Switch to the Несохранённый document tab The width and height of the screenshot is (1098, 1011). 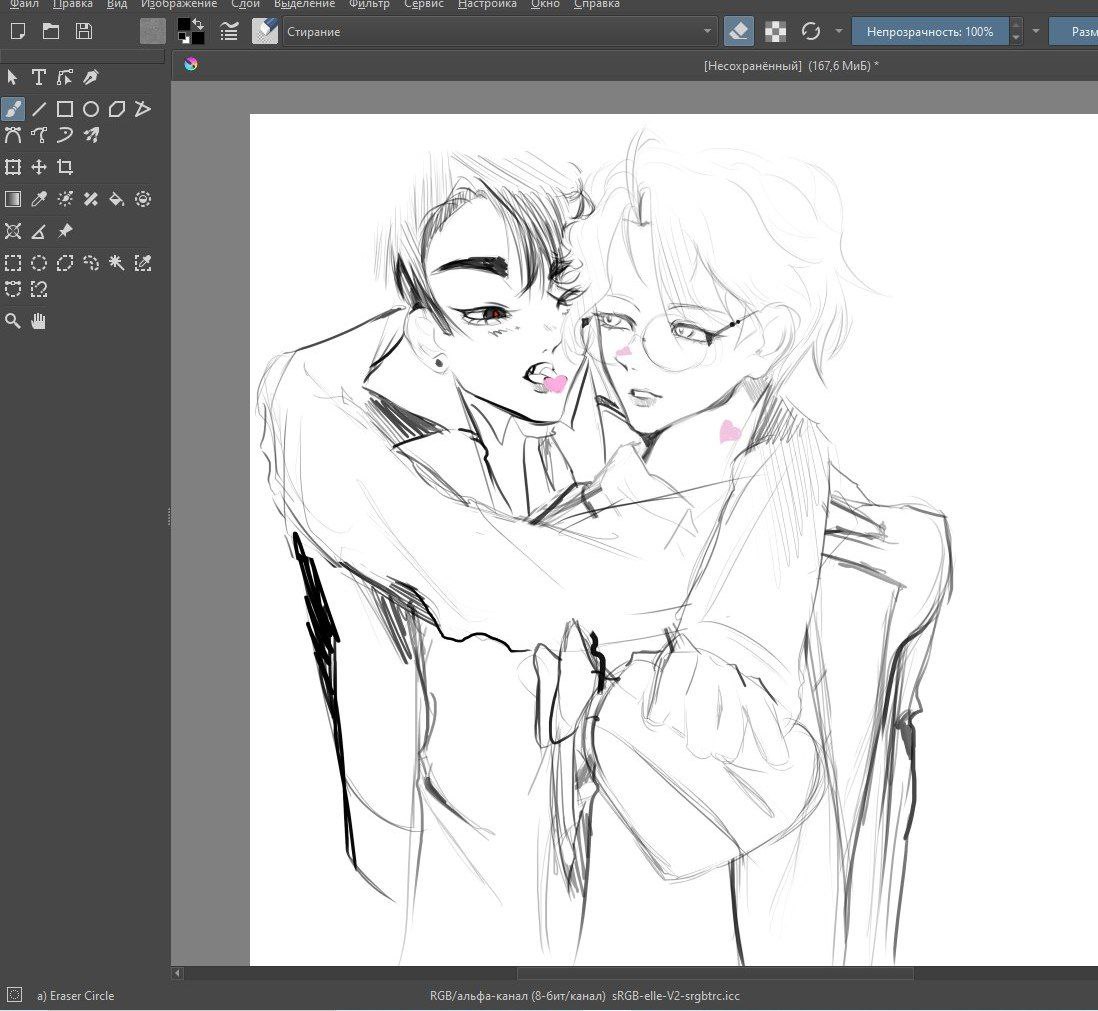[791, 66]
